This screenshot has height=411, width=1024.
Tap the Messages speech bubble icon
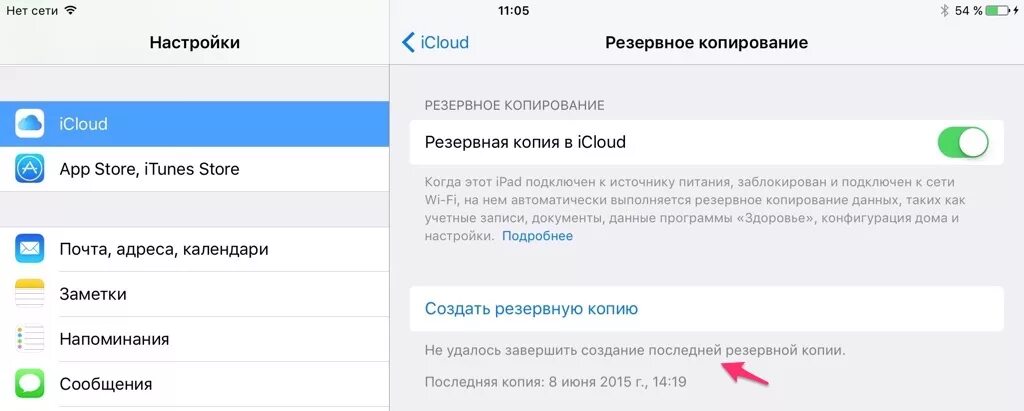click(x=29, y=384)
